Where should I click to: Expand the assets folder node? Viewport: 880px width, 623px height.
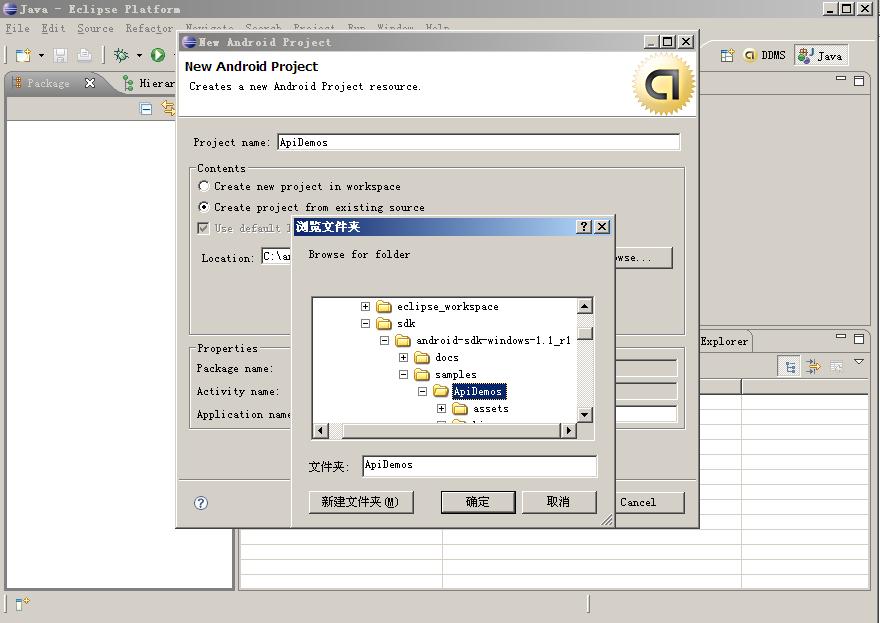click(x=442, y=408)
